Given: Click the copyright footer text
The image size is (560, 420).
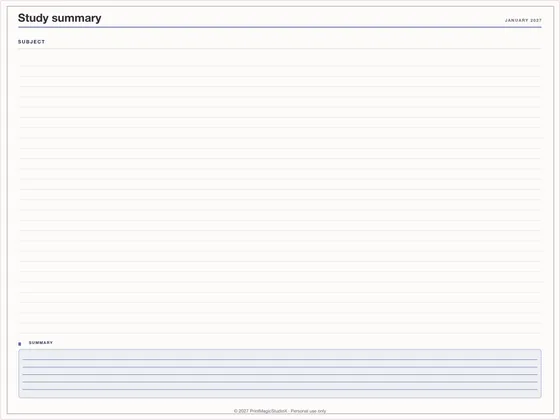Looking at the screenshot, I should pyautogui.click(x=280, y=411).
